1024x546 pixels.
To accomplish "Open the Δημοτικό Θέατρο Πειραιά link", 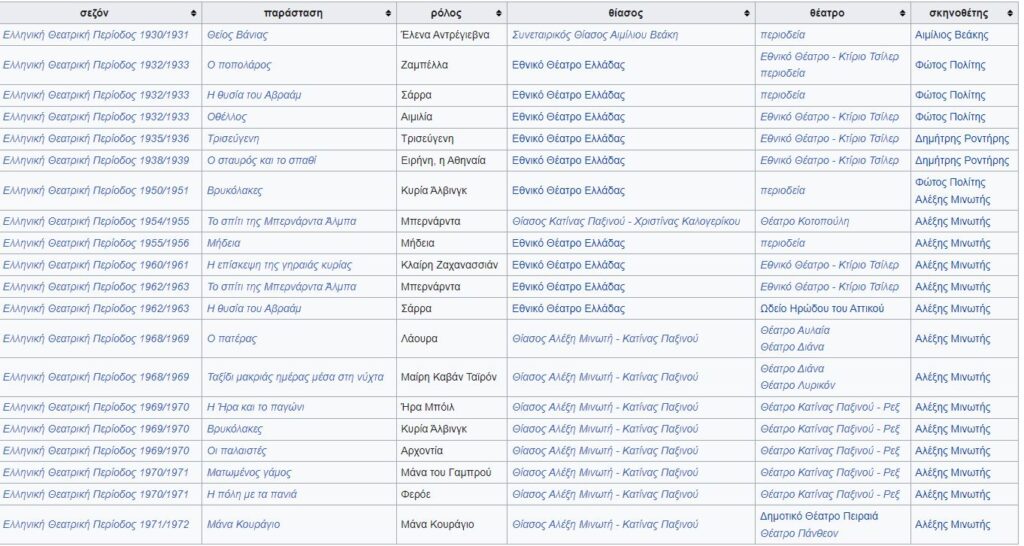I will coord(819,516).
